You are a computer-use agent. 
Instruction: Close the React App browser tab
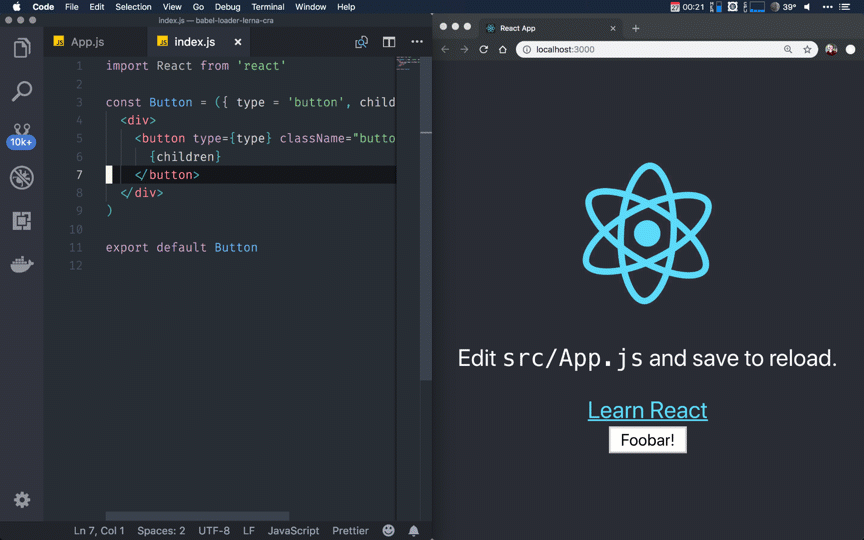613,28
